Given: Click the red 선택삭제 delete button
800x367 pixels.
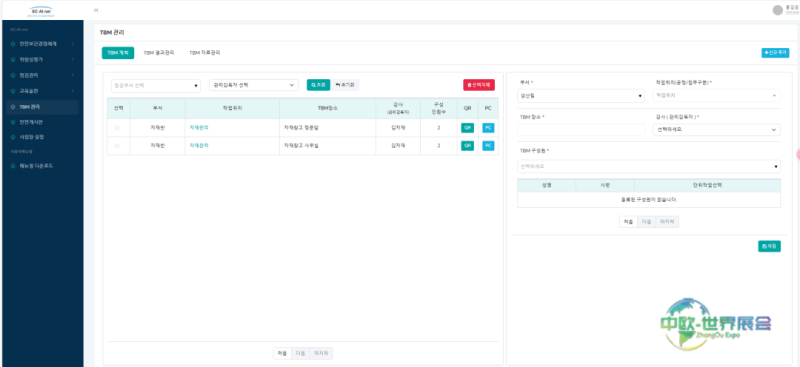Looking at the screenshot, I should [479, 85].
